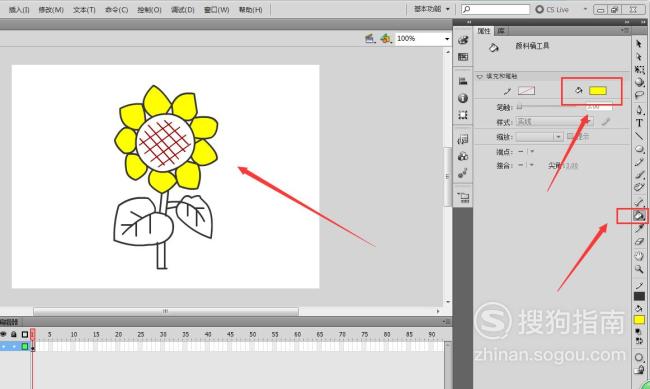This screenshot has width=650, height=389.
Task: Open the 样式 stroke style dropdown
Action: [x=555, y=122]
